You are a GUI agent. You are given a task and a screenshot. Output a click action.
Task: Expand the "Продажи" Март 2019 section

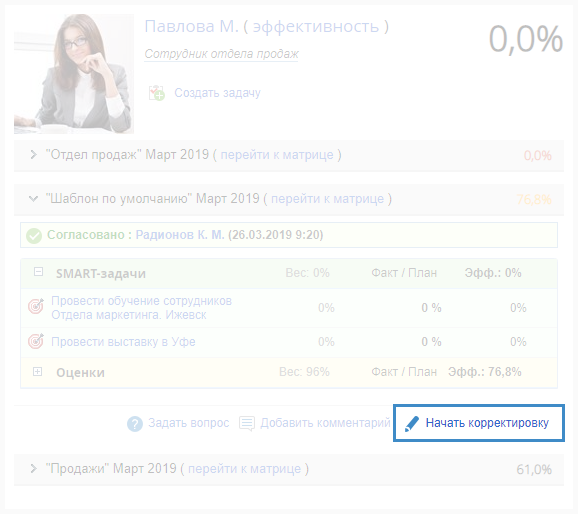click(x=34, y=469)
